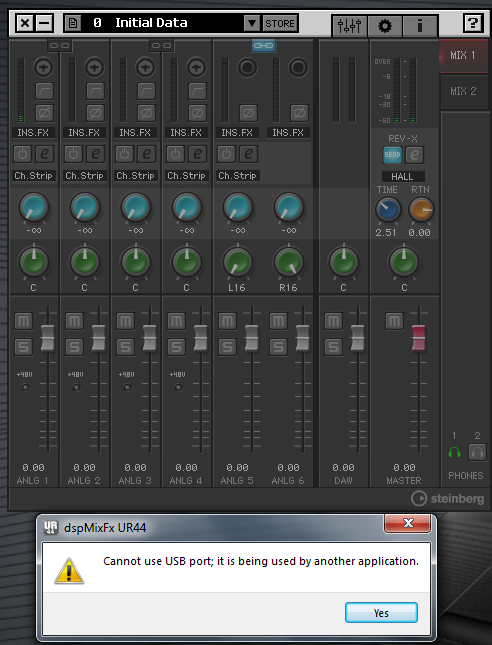Edit ANLG 5 channel strip effect

(248, 154)
